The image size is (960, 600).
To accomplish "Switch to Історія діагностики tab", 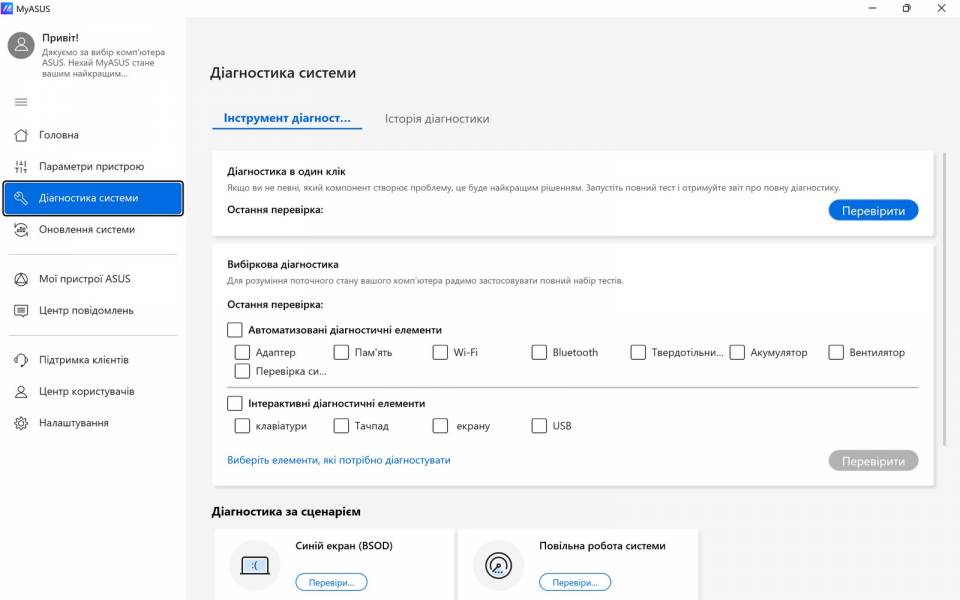I will click(437, 118).
